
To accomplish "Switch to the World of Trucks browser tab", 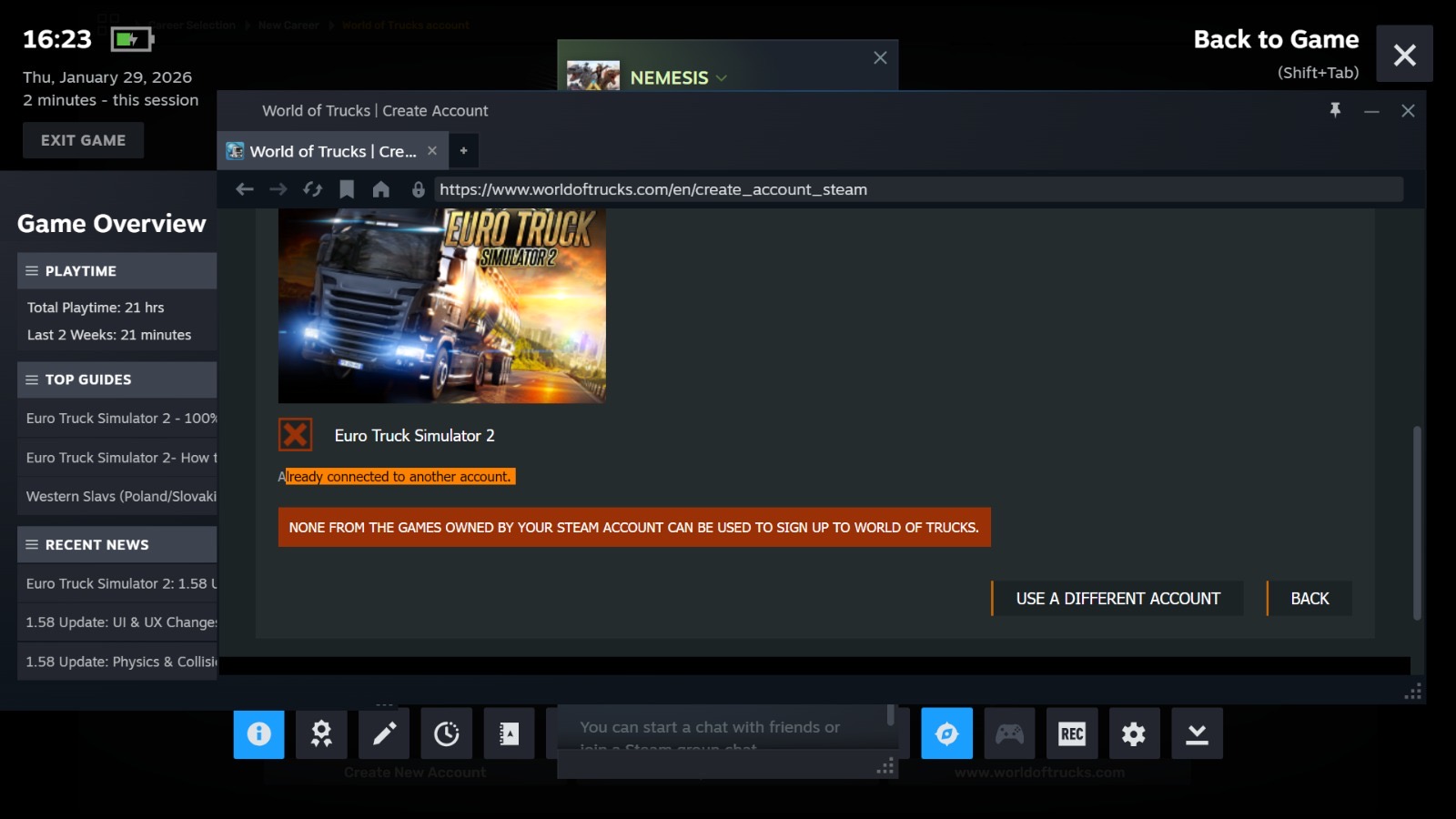I will [330, 151].
